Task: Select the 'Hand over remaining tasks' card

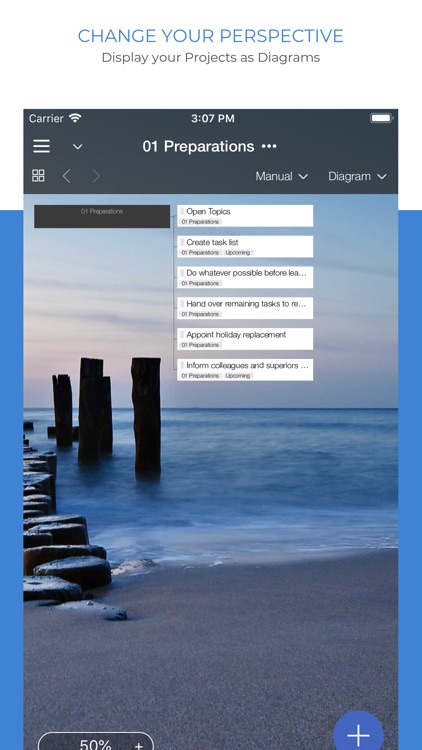Action: (x=245, y=308)
